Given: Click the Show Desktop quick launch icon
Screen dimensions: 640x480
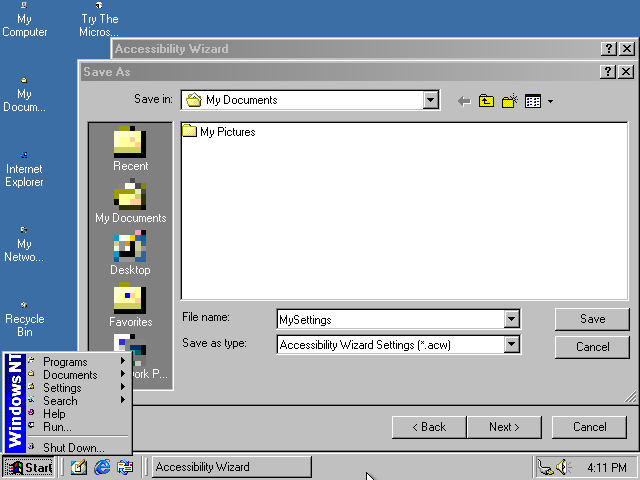Looking at the screenshot, I should click(79, 467).
